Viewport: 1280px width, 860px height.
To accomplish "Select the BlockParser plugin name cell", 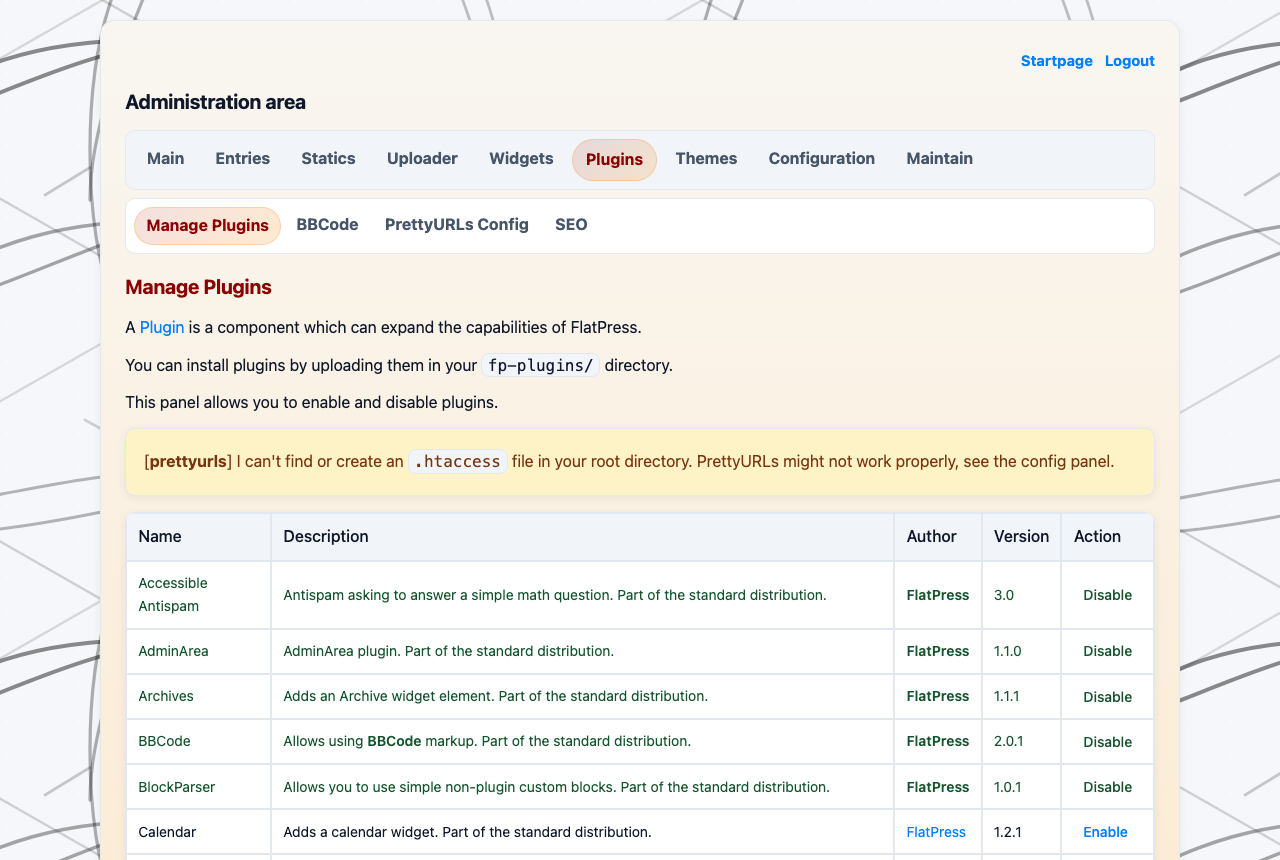I will point(199,787).
